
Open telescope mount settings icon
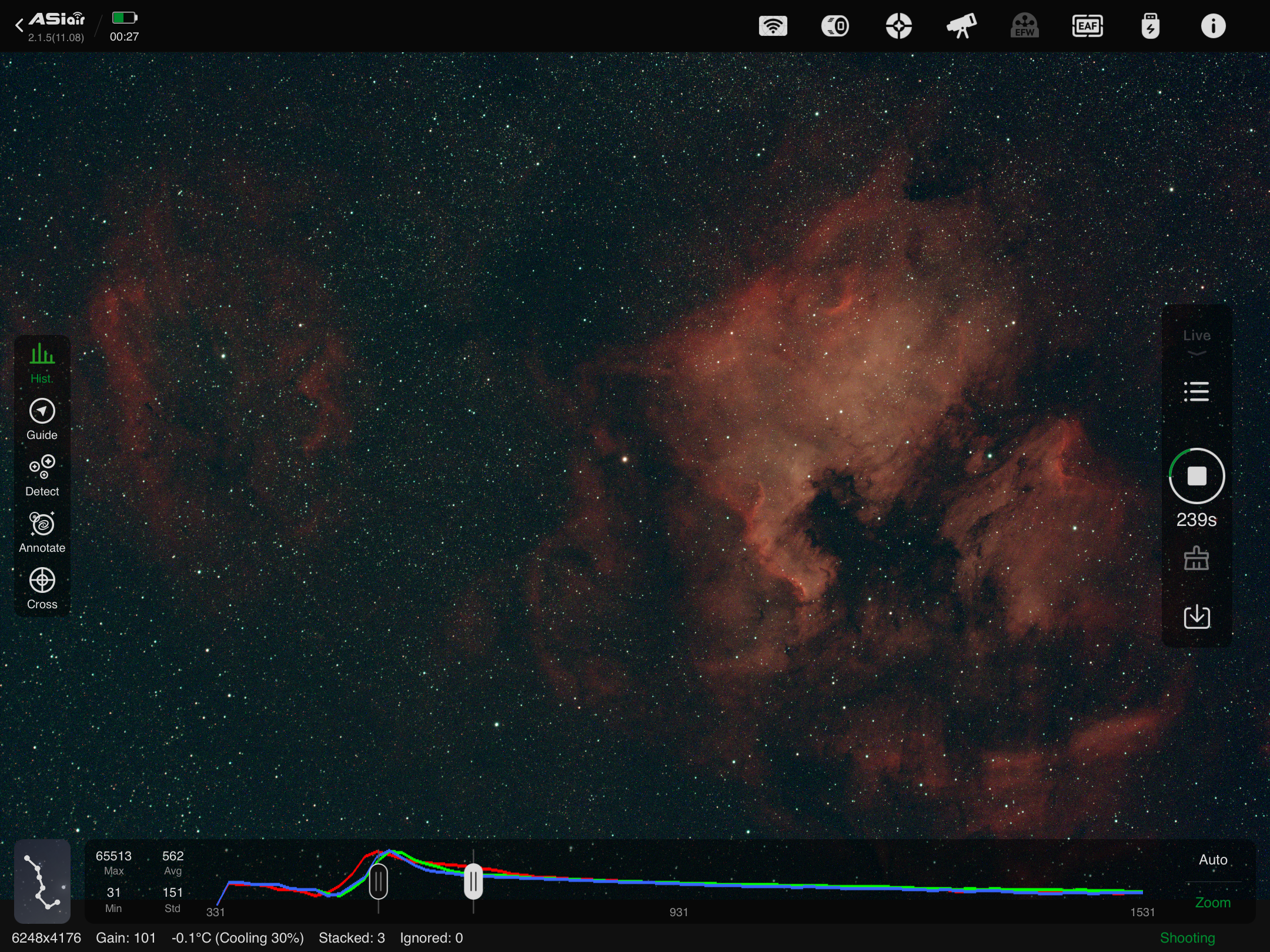coord(961,26)
